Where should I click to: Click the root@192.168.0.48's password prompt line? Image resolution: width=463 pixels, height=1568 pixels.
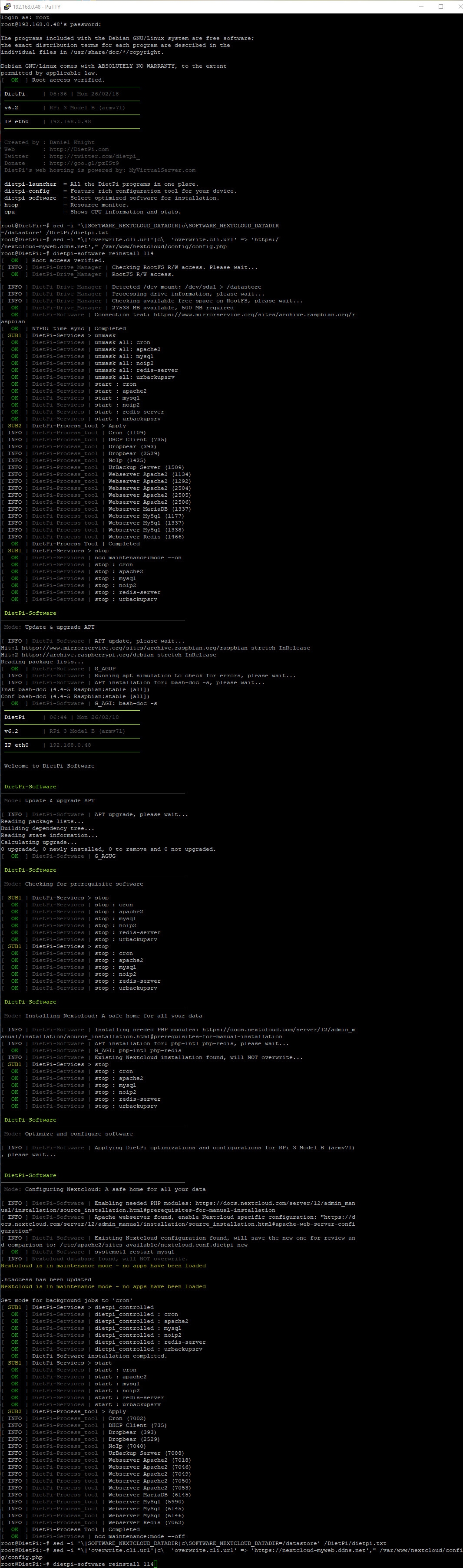tap(51, 24)
